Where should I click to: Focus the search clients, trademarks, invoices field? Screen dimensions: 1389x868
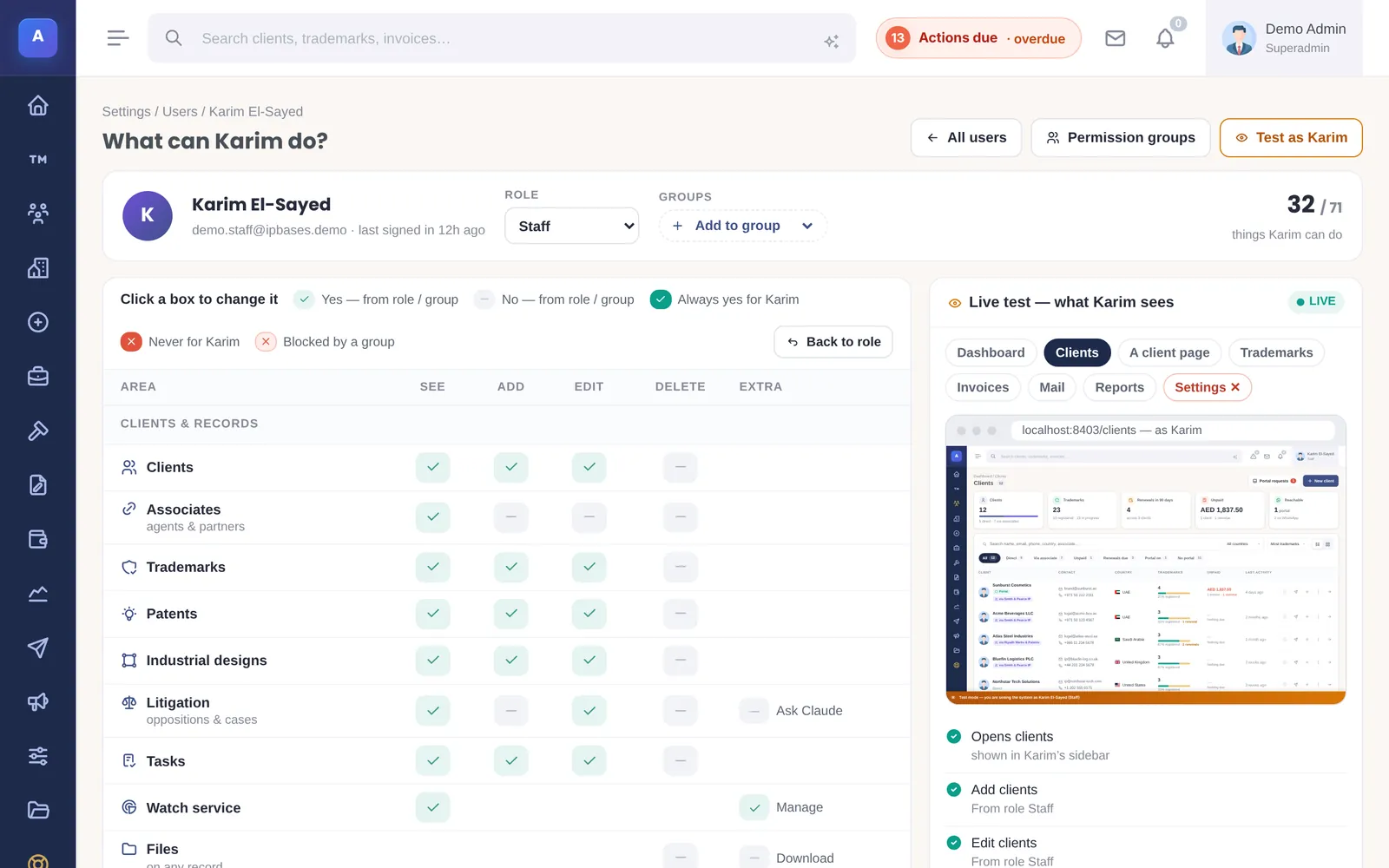502,38
